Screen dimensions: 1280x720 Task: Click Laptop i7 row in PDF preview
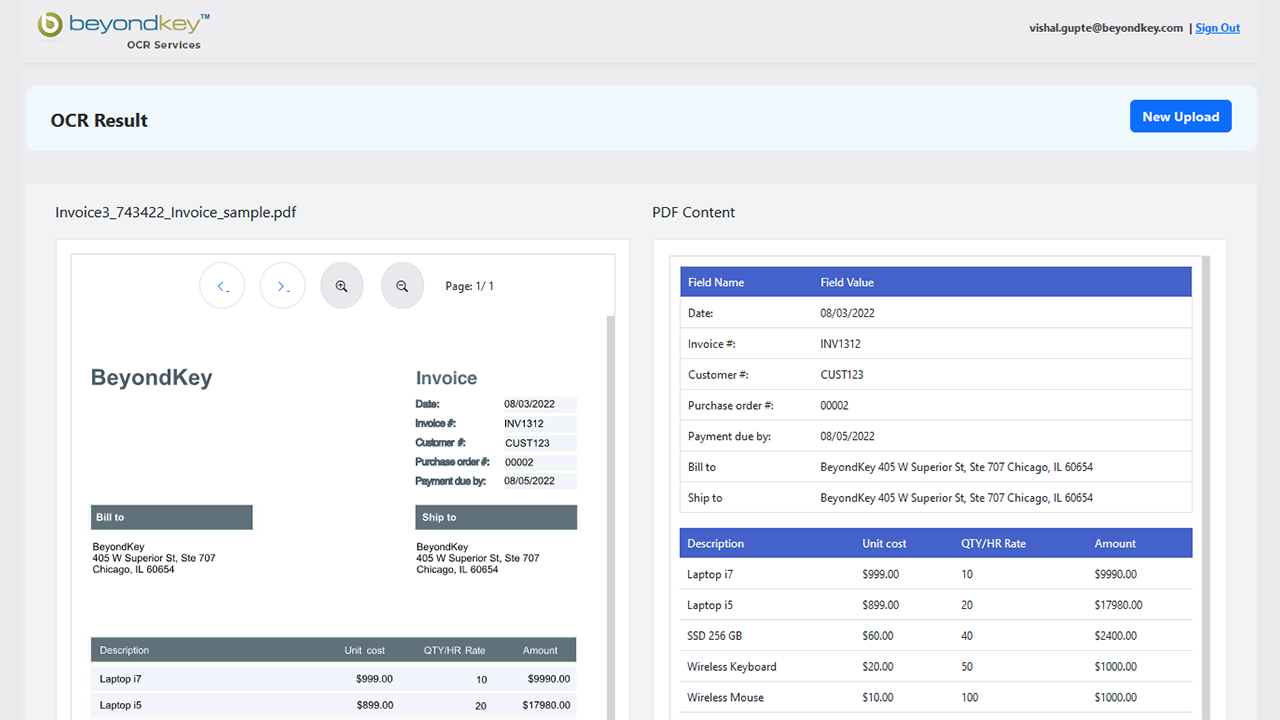[x=334, y=679]
